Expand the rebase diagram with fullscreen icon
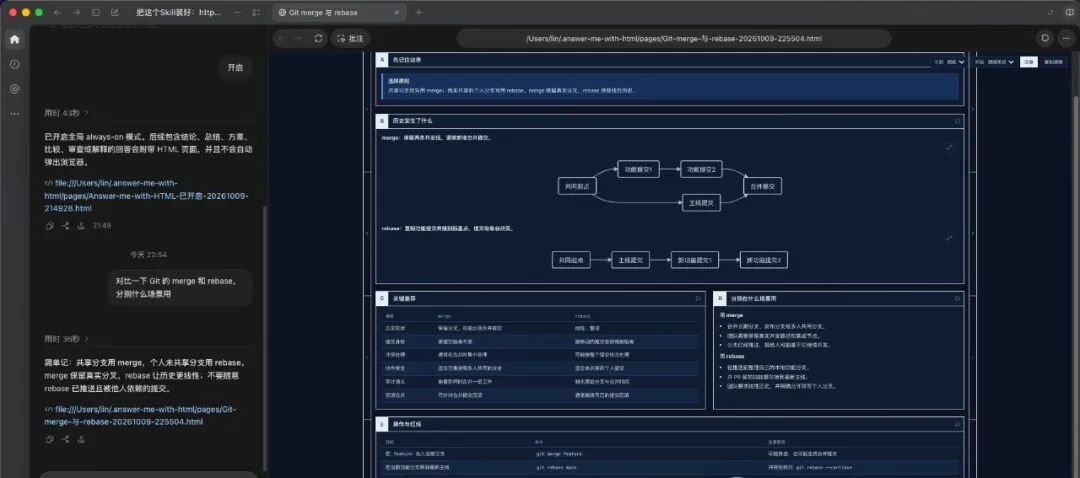This screenshot has width=1080, height=478. pyautogui.click(x=950, y=238)
